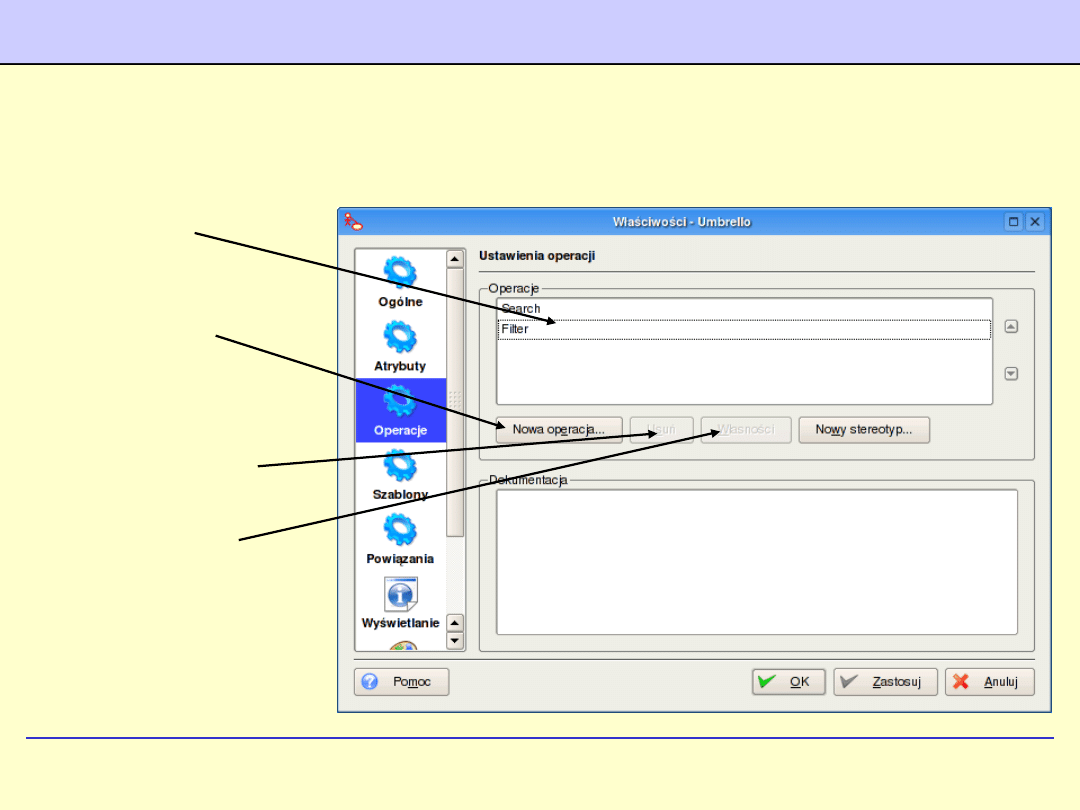This screenshot has height=810, width=1080.
Task: Move operation up with the up arrow
Action: [x=1011, y=326]
